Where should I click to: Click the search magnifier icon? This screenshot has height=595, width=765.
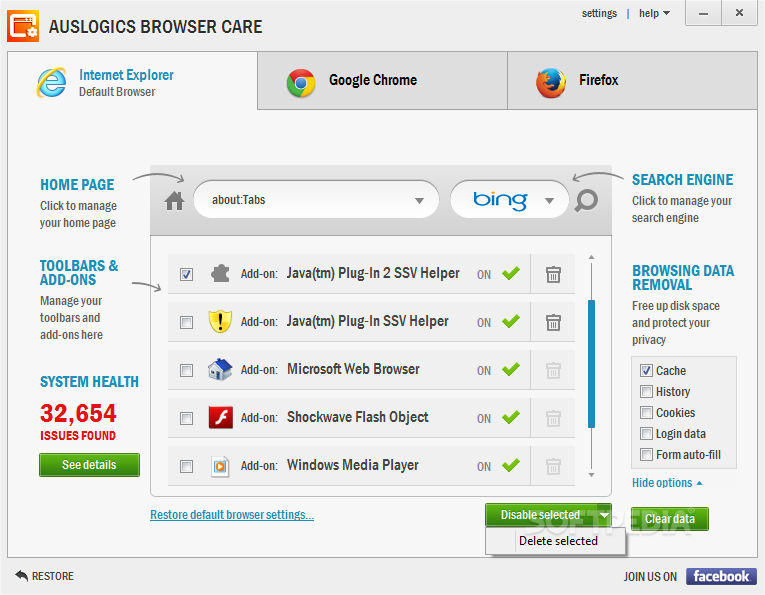586,200
